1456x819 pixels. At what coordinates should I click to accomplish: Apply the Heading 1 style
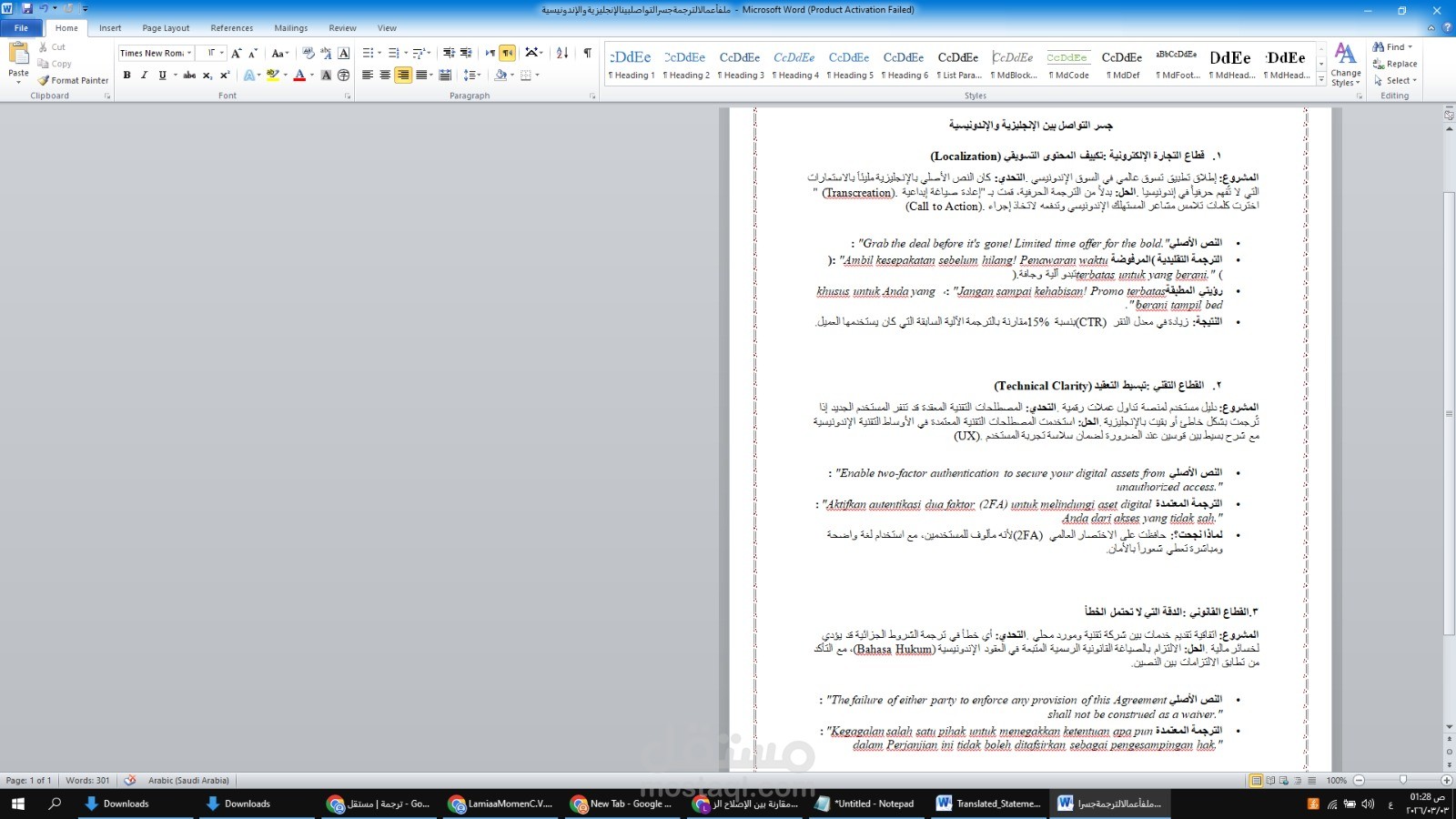click(x=632, y=65)
